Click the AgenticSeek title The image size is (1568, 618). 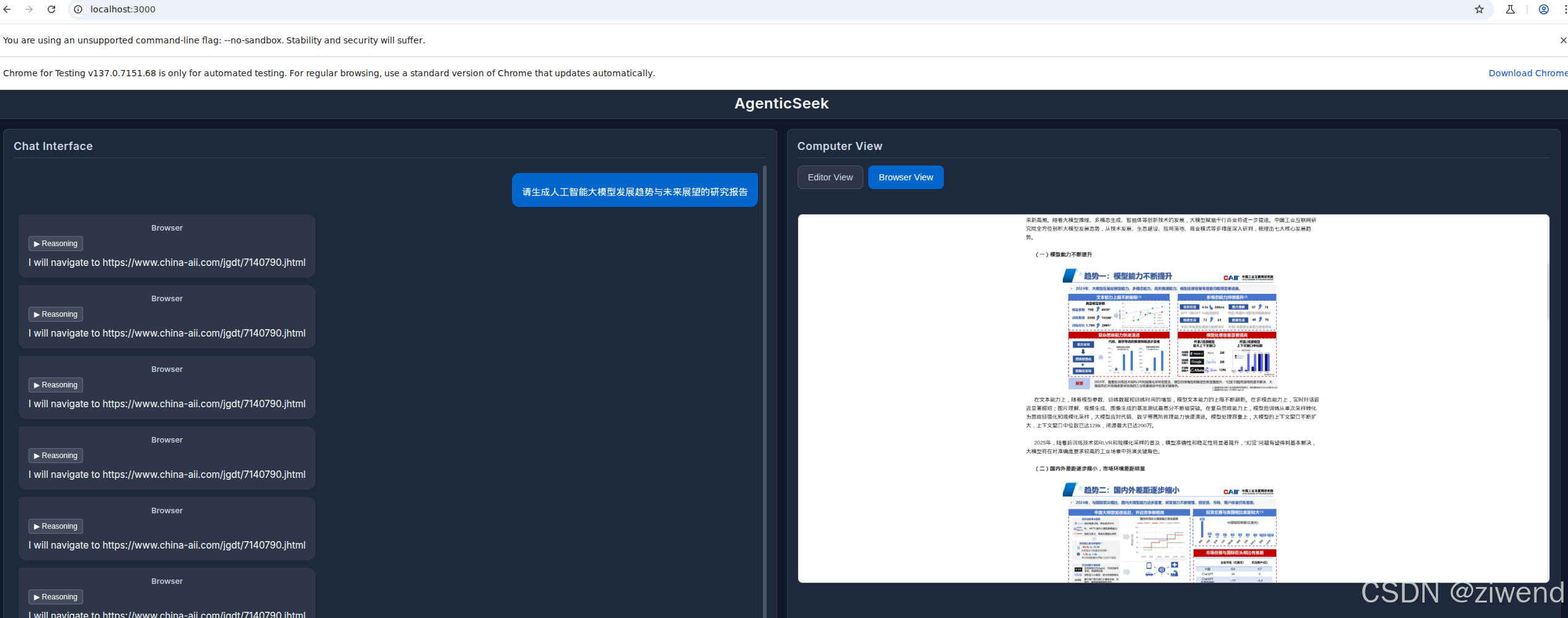click(x=782, y=104)
